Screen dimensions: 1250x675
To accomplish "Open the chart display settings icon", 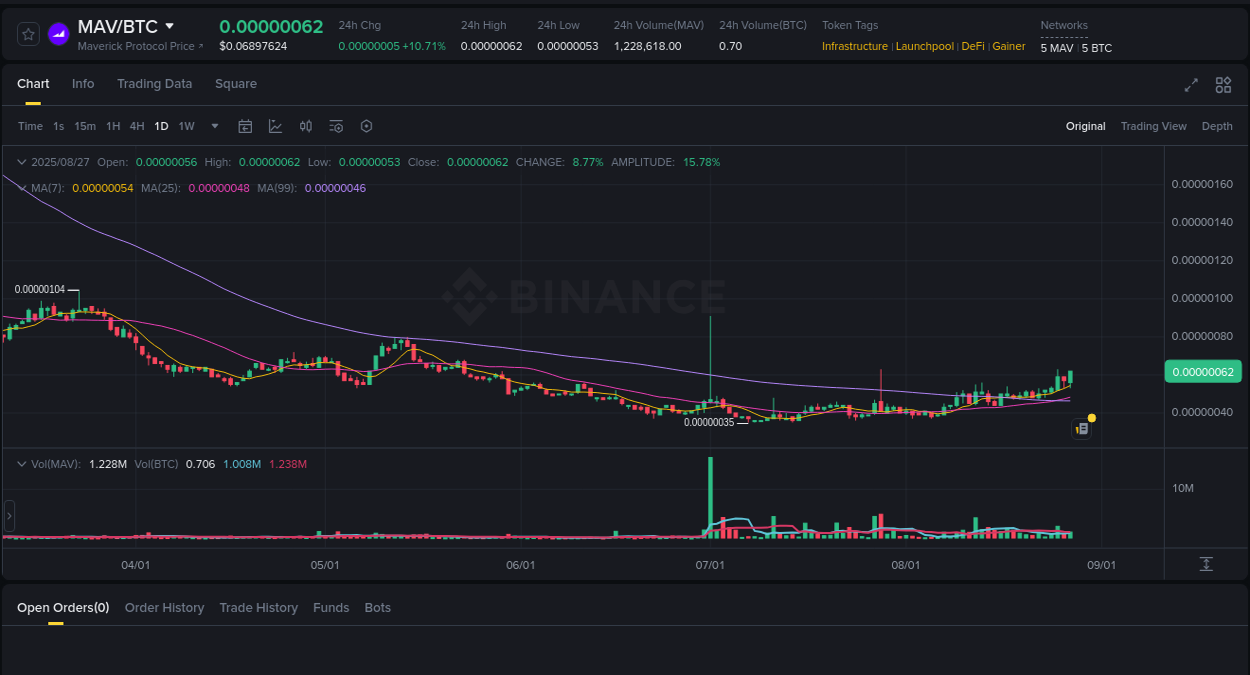I will pyautogui.click(x=336, y=126).
